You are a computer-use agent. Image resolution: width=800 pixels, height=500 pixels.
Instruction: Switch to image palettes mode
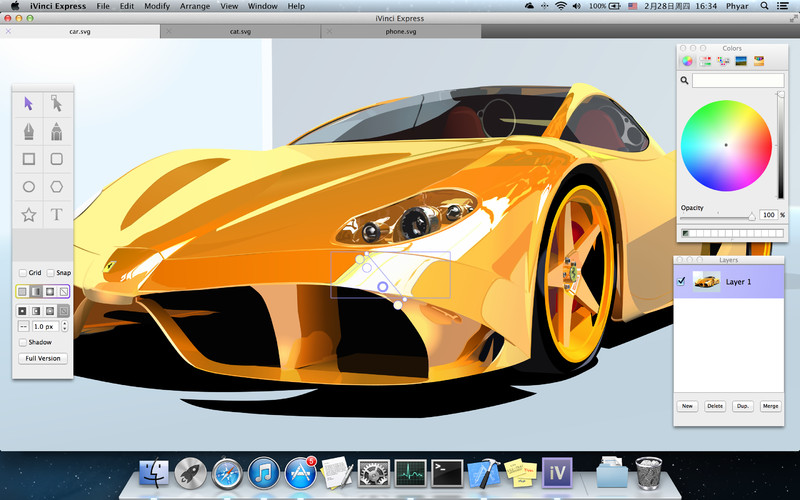tap(741, 61)
